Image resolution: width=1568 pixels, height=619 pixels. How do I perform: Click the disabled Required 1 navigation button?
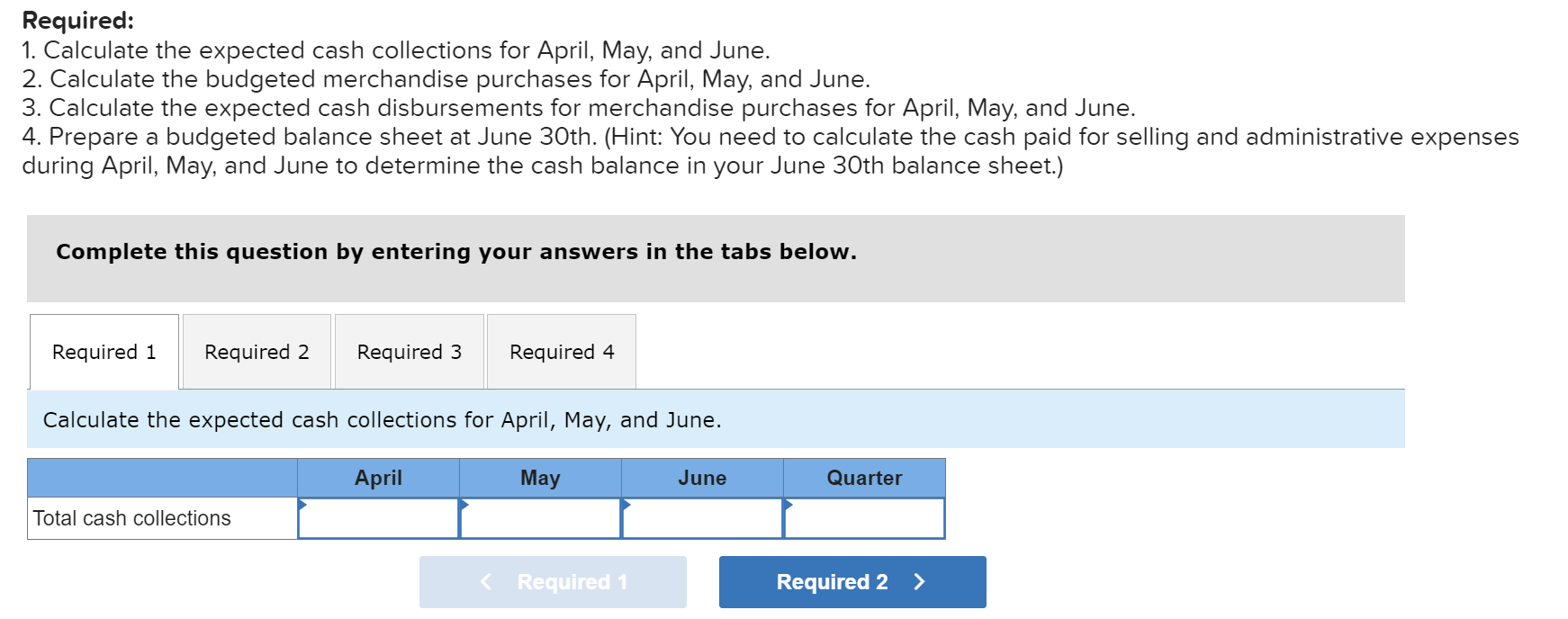click(553, 581)
